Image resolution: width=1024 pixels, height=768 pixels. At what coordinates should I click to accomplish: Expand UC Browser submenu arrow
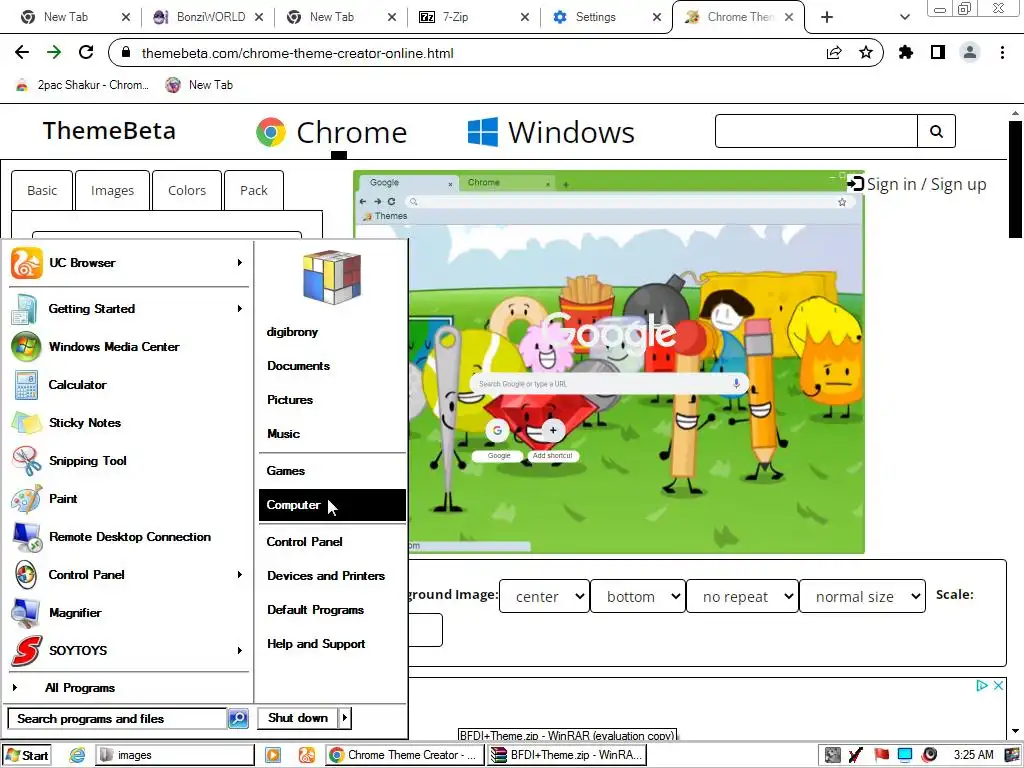[240, 263]
